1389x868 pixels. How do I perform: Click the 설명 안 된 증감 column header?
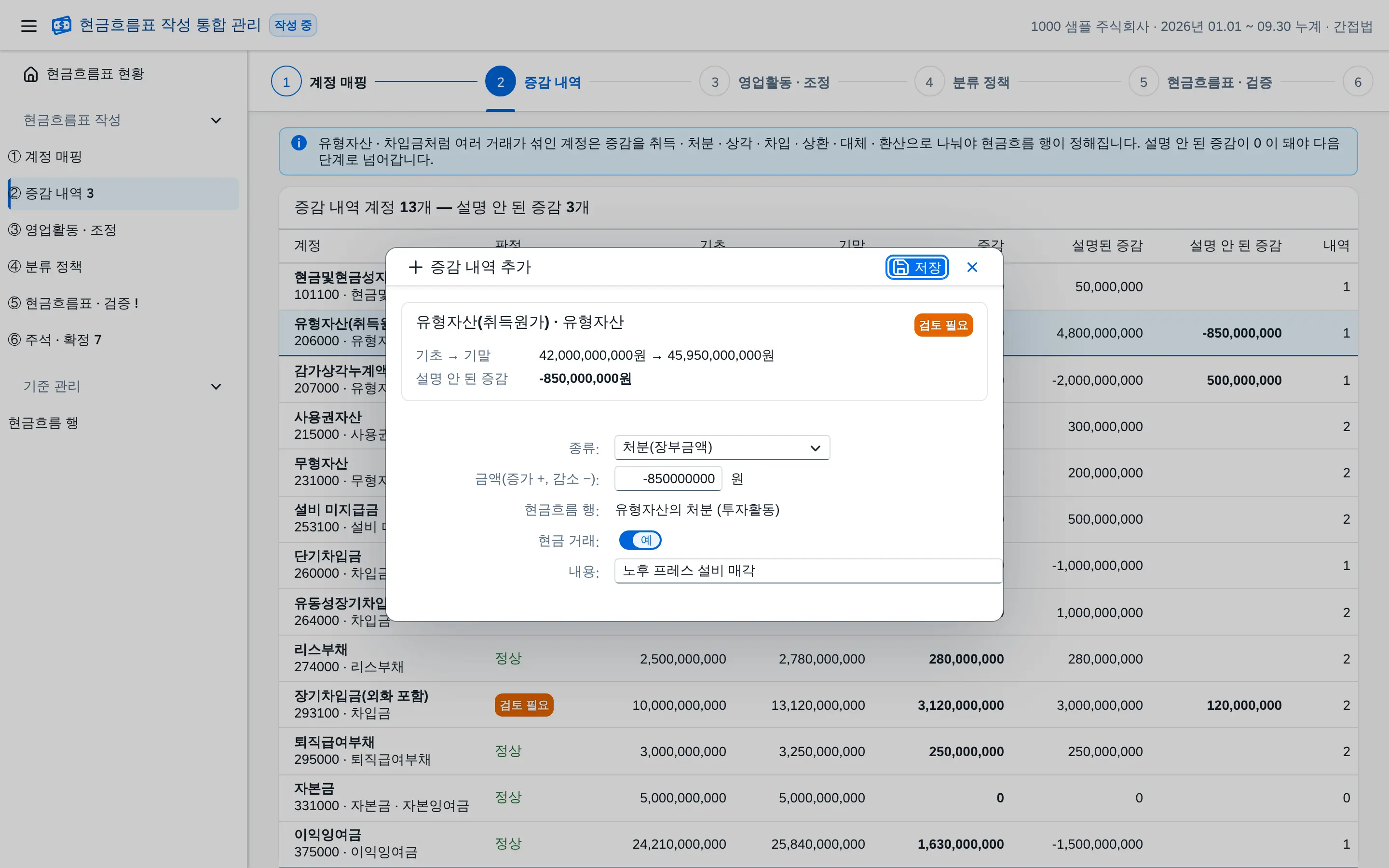coord(1235,246)
